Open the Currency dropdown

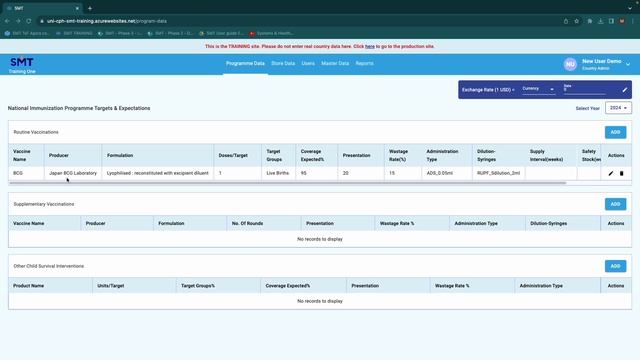coord(538,89)
